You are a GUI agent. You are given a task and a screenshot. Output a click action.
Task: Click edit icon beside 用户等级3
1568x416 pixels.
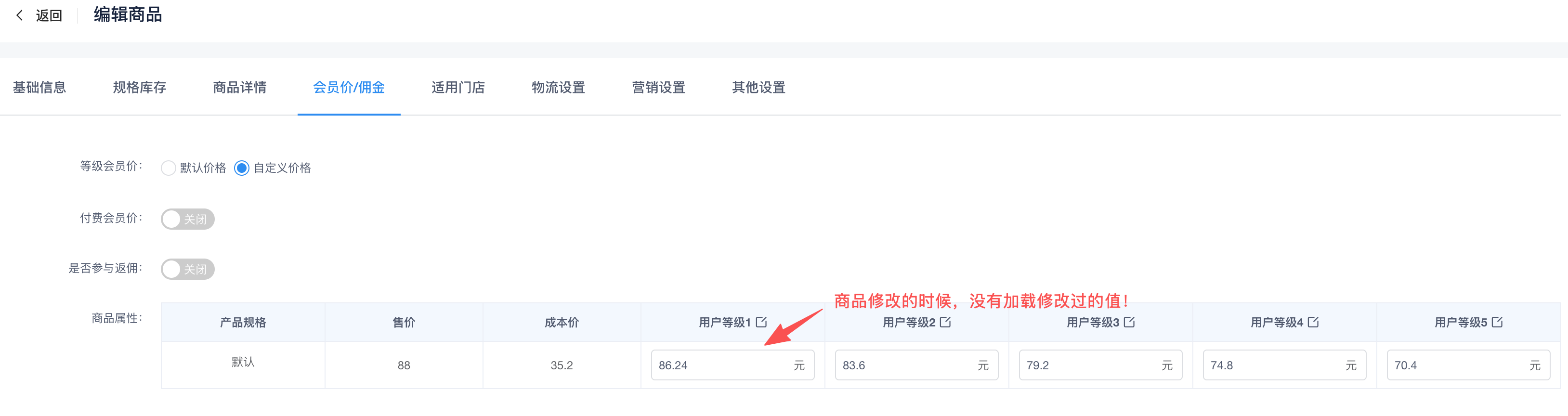click(1129, 322)
